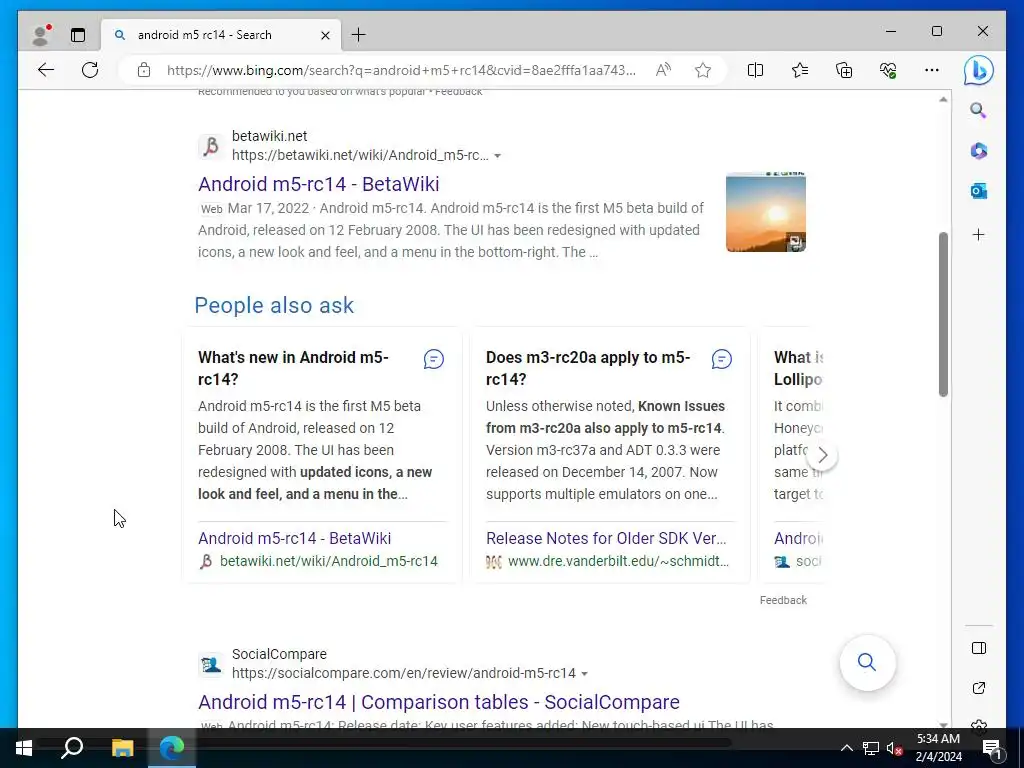Open the profile avatar icon

click(42, 35)
